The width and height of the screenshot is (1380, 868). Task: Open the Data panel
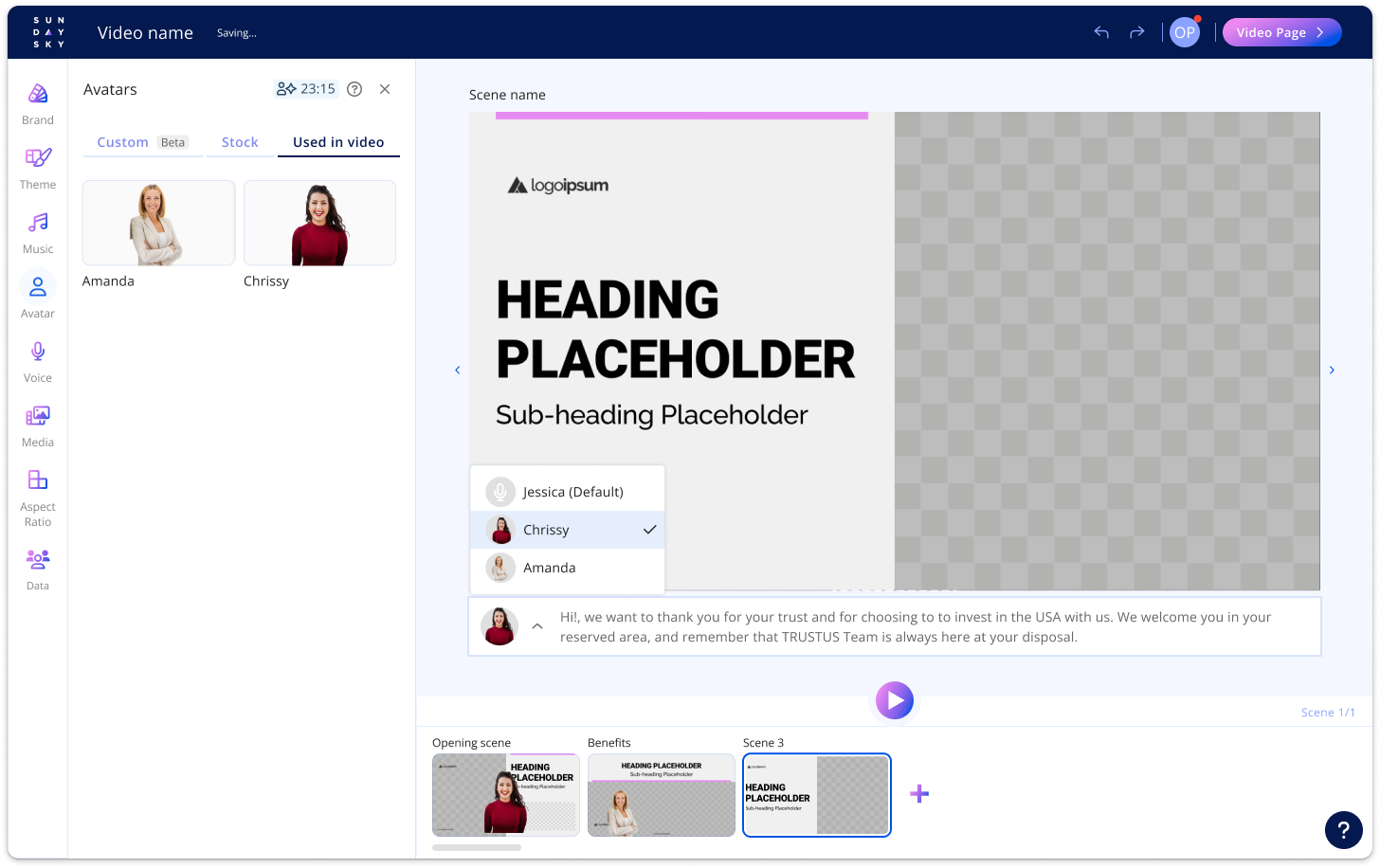[x=38, y=569]
